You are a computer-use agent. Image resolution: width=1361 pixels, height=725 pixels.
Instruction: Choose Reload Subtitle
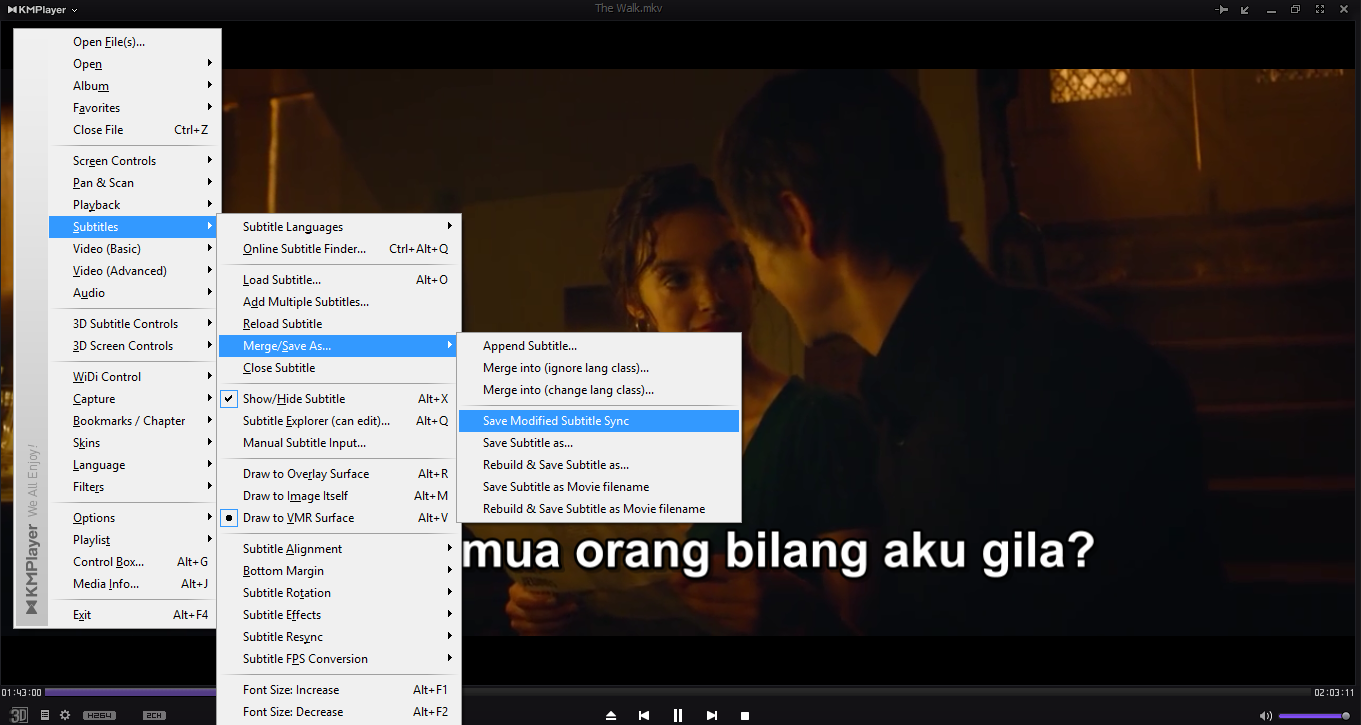(339, 324)
